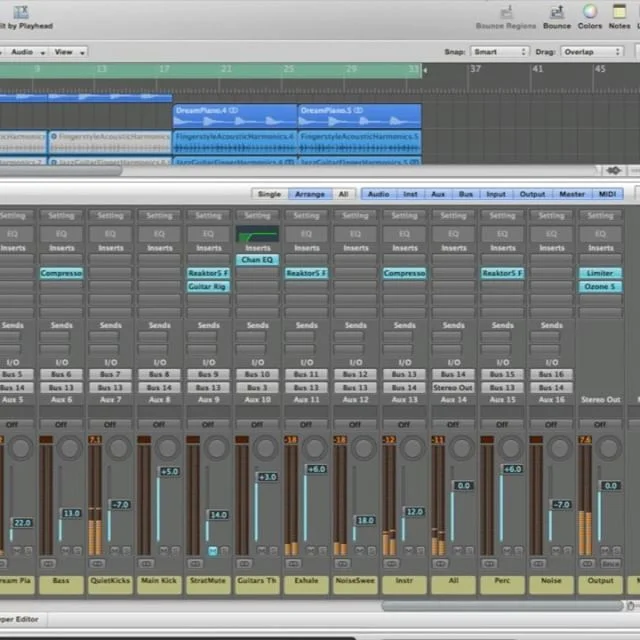Open the Colors palette icon
The height and width of the screenshot is (640, 640).
[589, 12]
